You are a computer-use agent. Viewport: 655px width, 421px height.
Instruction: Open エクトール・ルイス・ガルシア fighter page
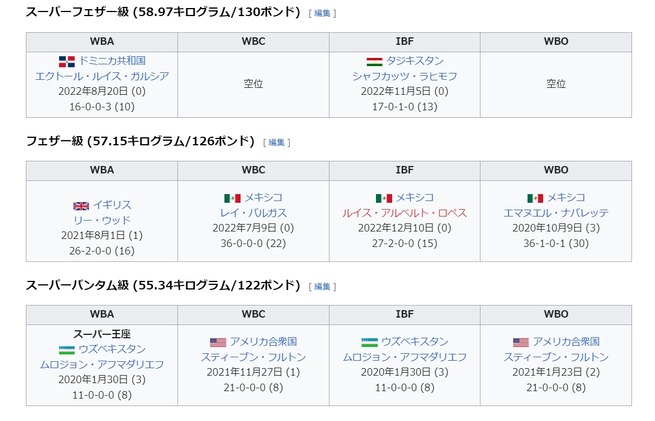[102, 76]
